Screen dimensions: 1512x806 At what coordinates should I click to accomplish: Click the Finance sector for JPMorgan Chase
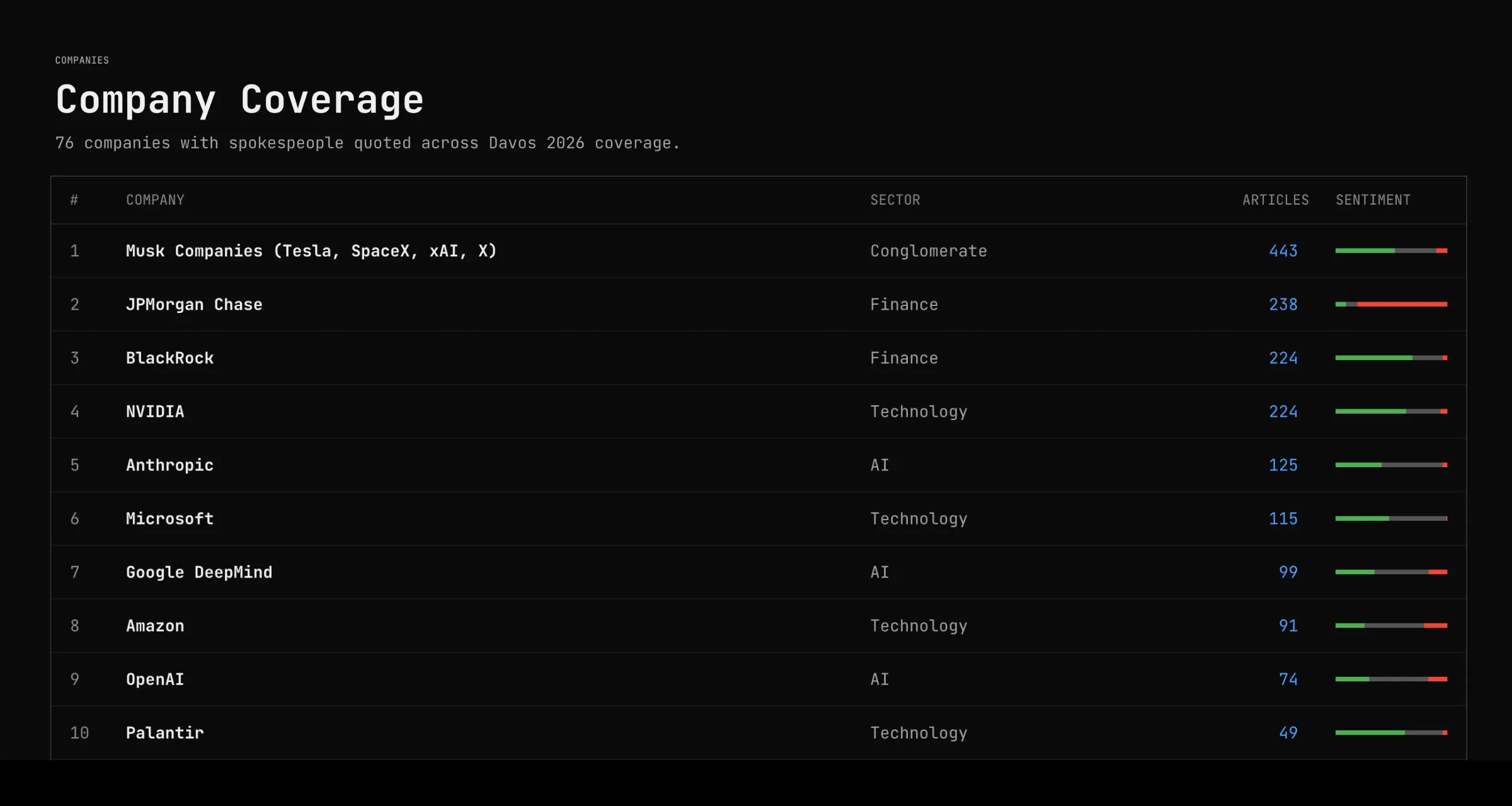point(904,305)
